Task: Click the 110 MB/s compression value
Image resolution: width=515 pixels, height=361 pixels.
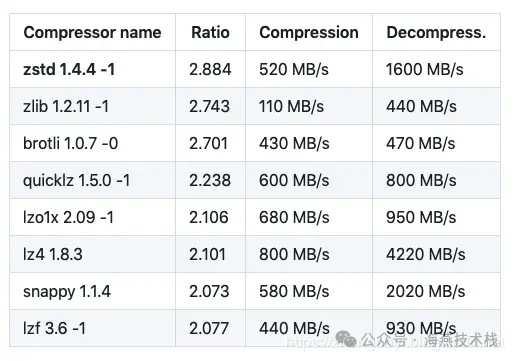Action: [292, 107]
